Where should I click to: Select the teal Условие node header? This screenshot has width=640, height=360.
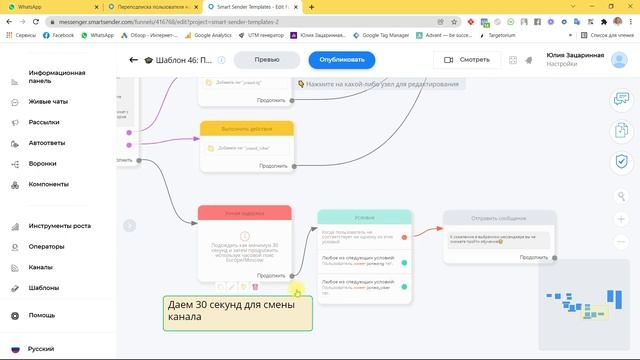pyautogui.click(x=364, y=218)
